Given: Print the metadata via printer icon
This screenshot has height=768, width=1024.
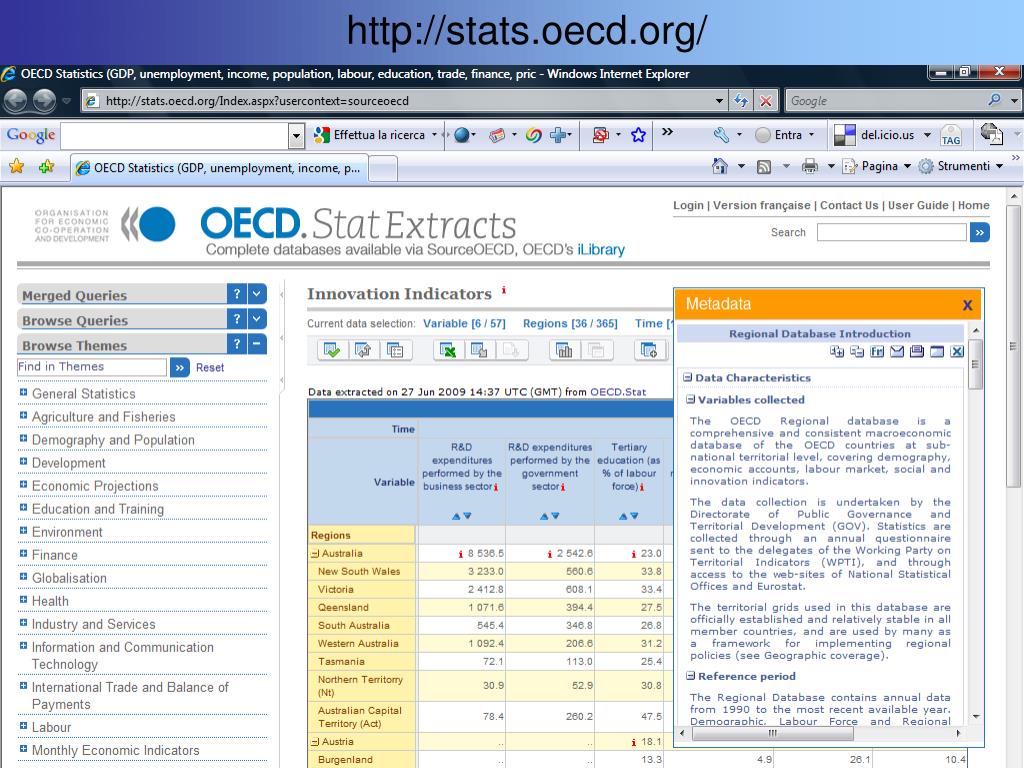Looking at the screenshot, I should 917,352.
